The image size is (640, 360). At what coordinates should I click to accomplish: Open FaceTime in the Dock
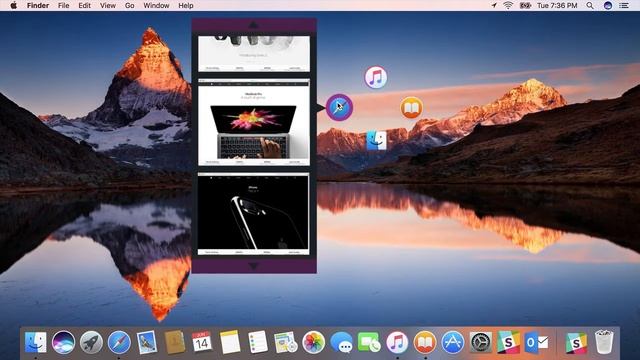point(369,342)
